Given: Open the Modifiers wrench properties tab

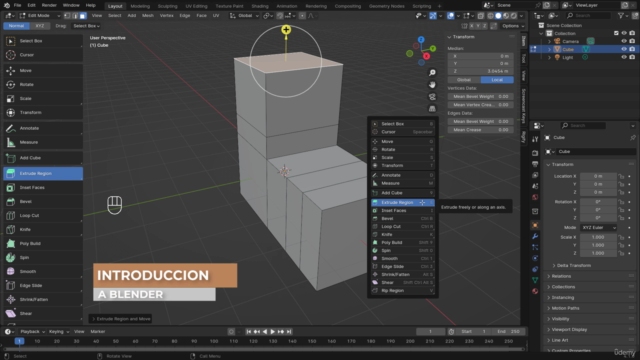Looking at the screenshot, I should coord(535,236).
